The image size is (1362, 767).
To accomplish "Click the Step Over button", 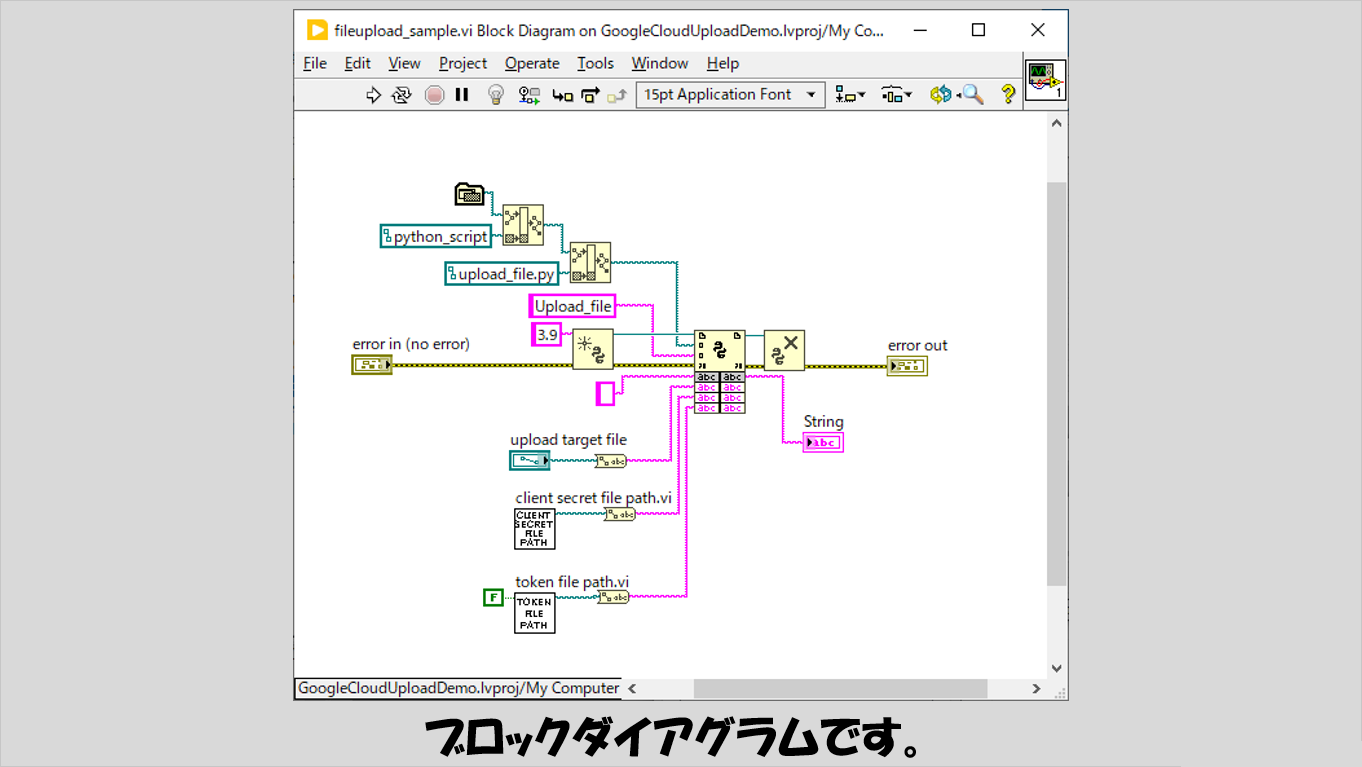I will click(x=590, y=95).
